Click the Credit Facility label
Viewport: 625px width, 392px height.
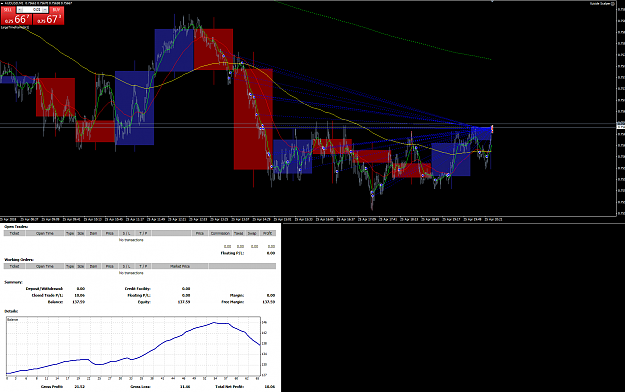tap(138, 288)
